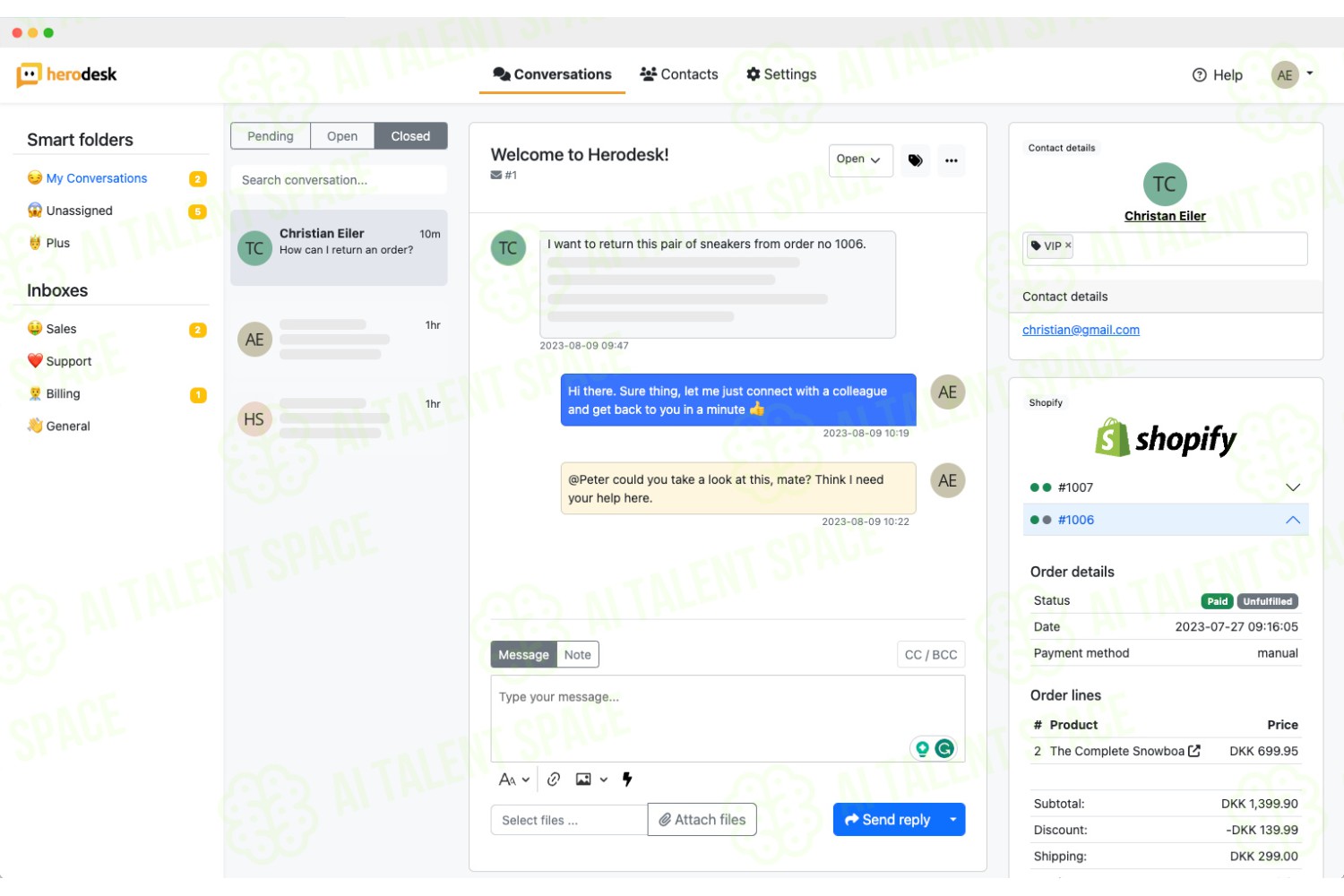This screenshot has height=896, width=1344.
Task: Open the Settings tab
Action: point(781,74)
